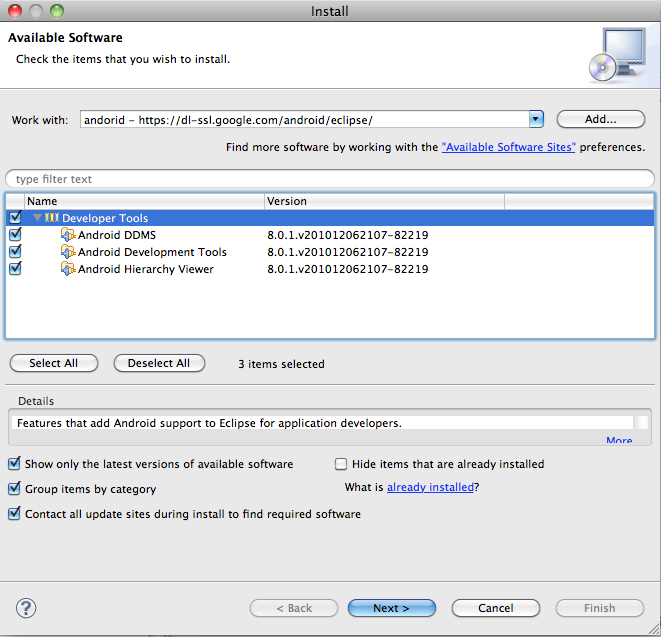
Task: Click the Android DDMS feature icon
Action: click(x=68, y=235)
